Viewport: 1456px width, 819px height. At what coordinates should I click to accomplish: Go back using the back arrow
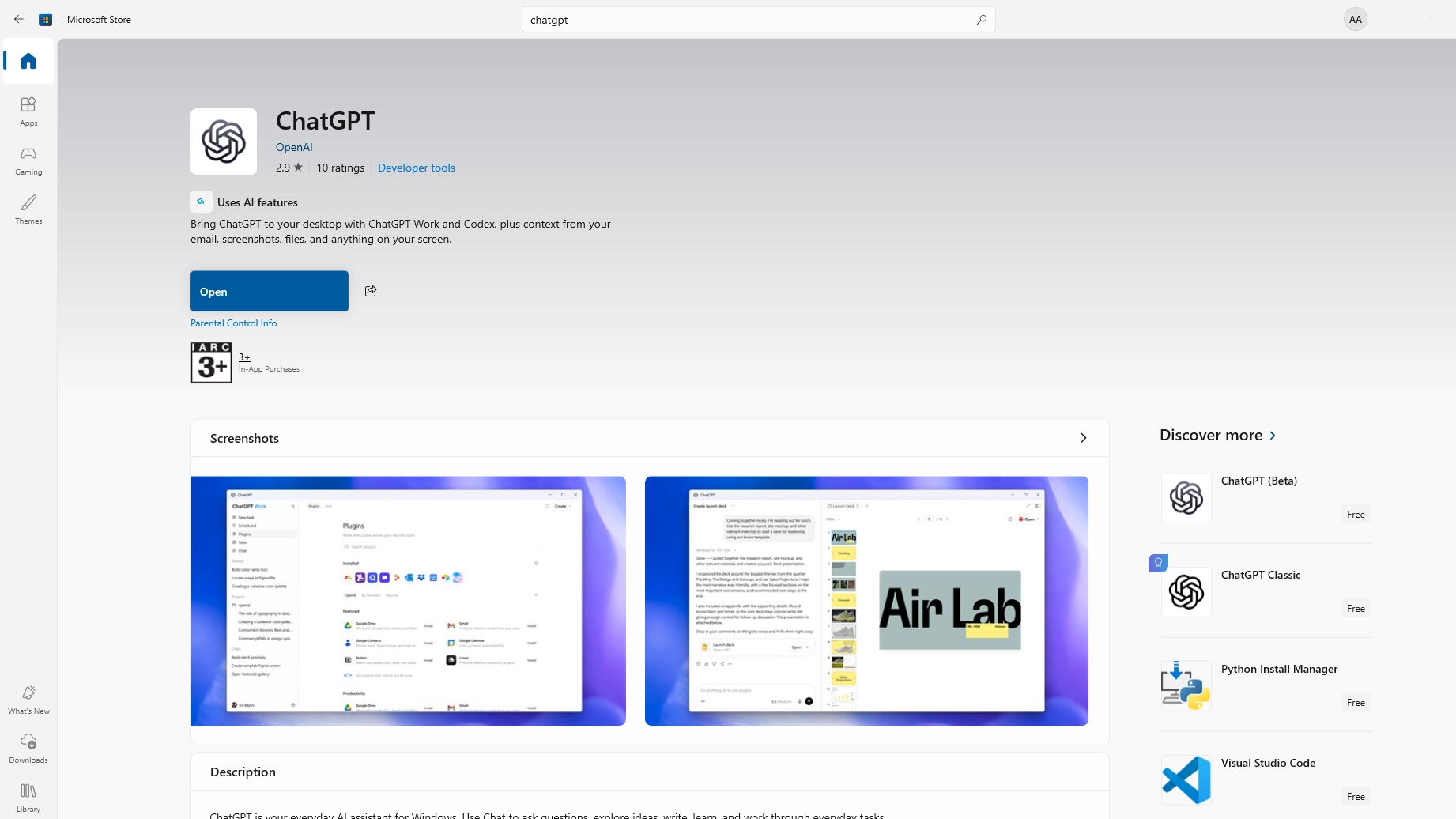pyautogui.click(x=19, y=19)
